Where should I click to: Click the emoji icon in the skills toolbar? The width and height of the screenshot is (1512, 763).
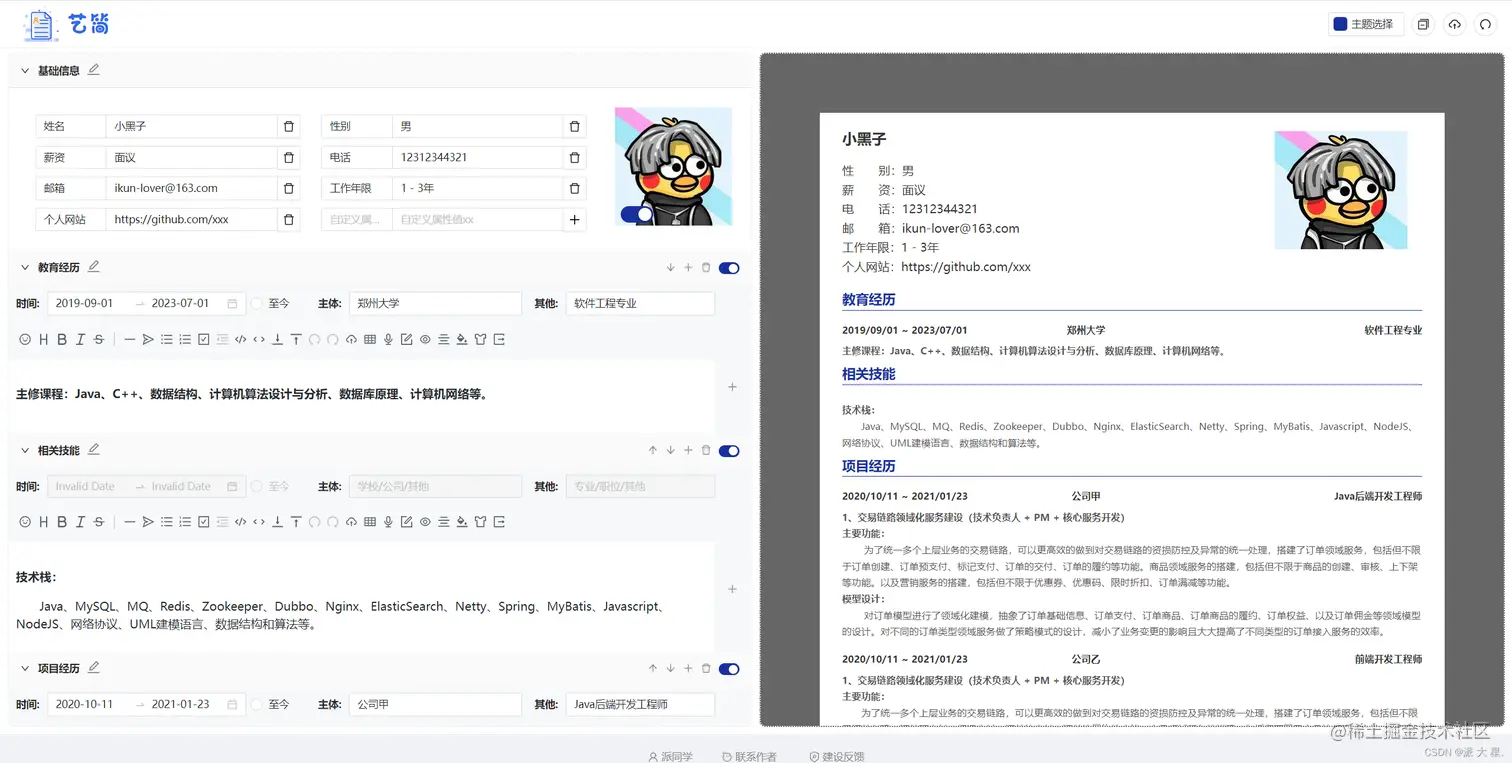[x=24, y=521]
